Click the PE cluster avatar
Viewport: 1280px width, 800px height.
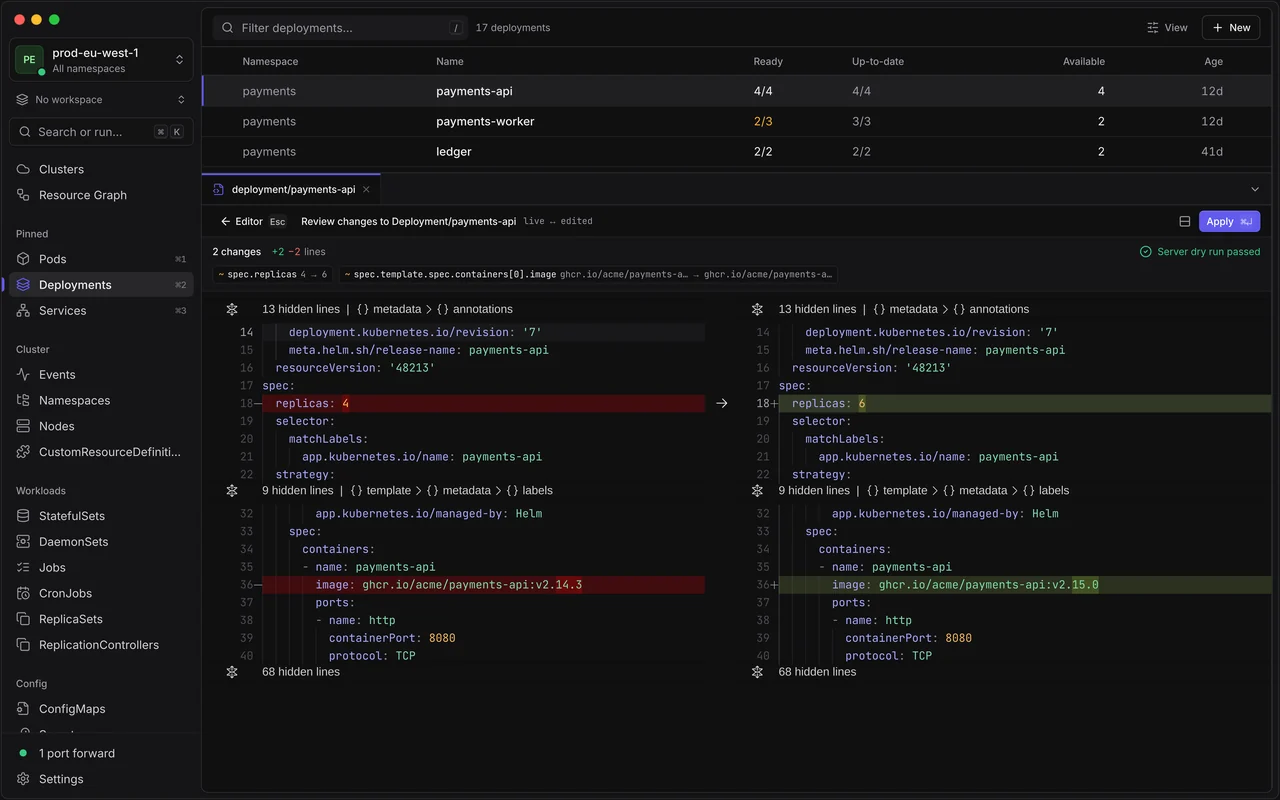click(x=29, y=60)
